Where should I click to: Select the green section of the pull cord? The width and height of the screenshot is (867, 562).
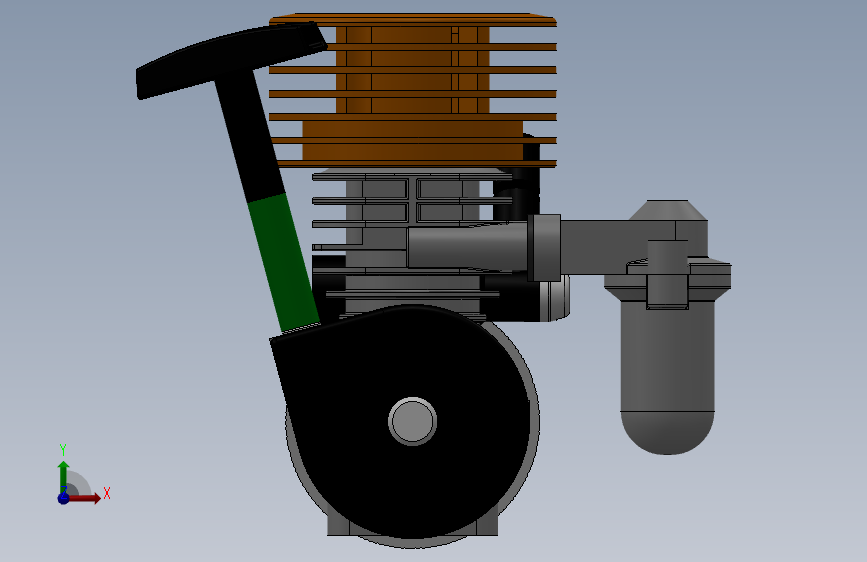(x=283, y=262)
